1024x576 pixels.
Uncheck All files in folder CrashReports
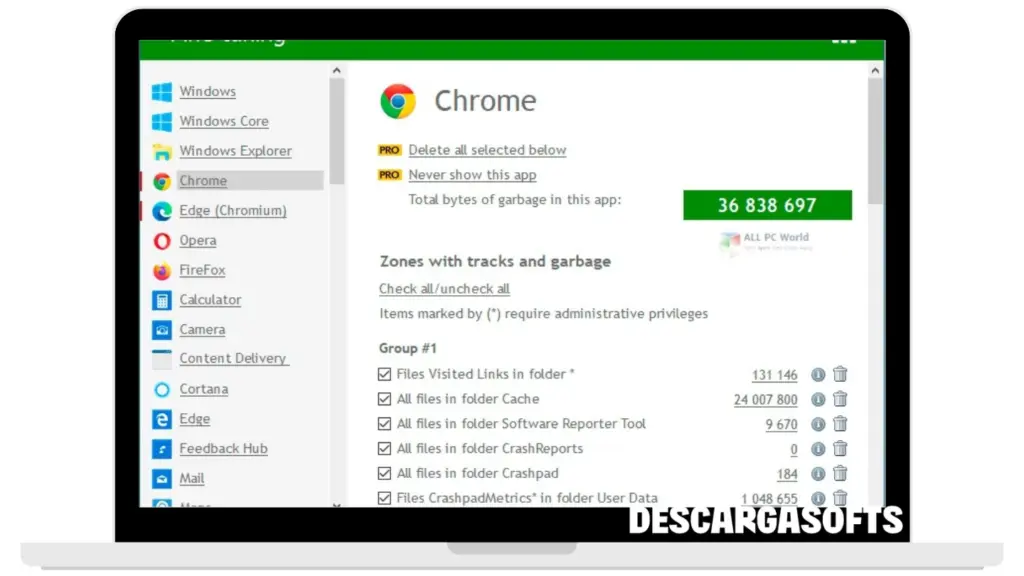[x=385, y=449]
